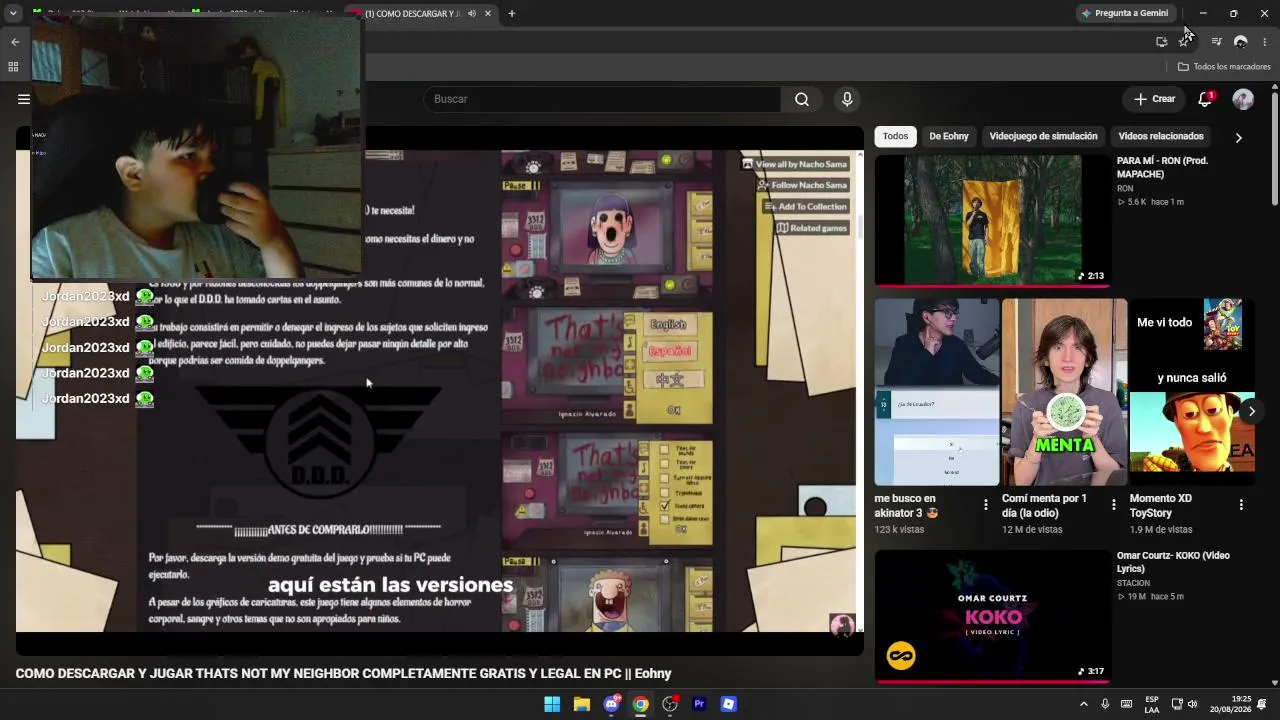Select the 'De Eohny' filter chip
Image resolution: width=1280 pixels, height=720 pixels.
point(949,136)
